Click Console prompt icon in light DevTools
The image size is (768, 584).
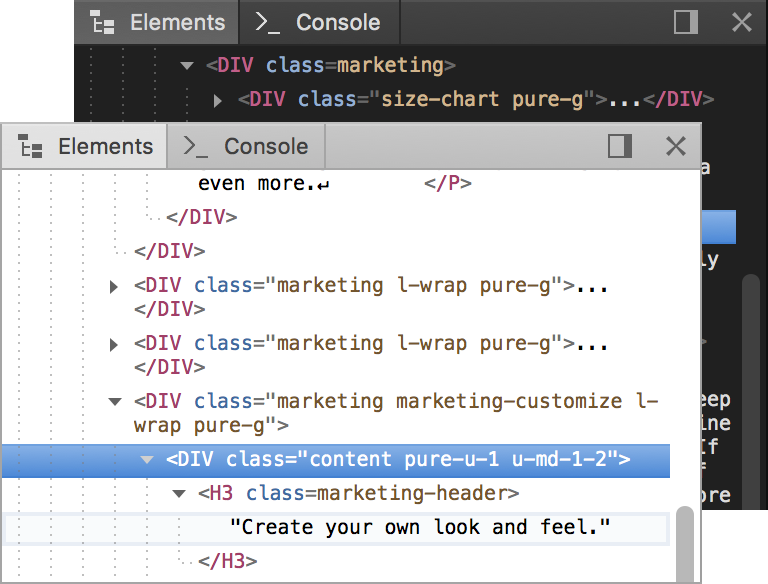tap(195, 146)
